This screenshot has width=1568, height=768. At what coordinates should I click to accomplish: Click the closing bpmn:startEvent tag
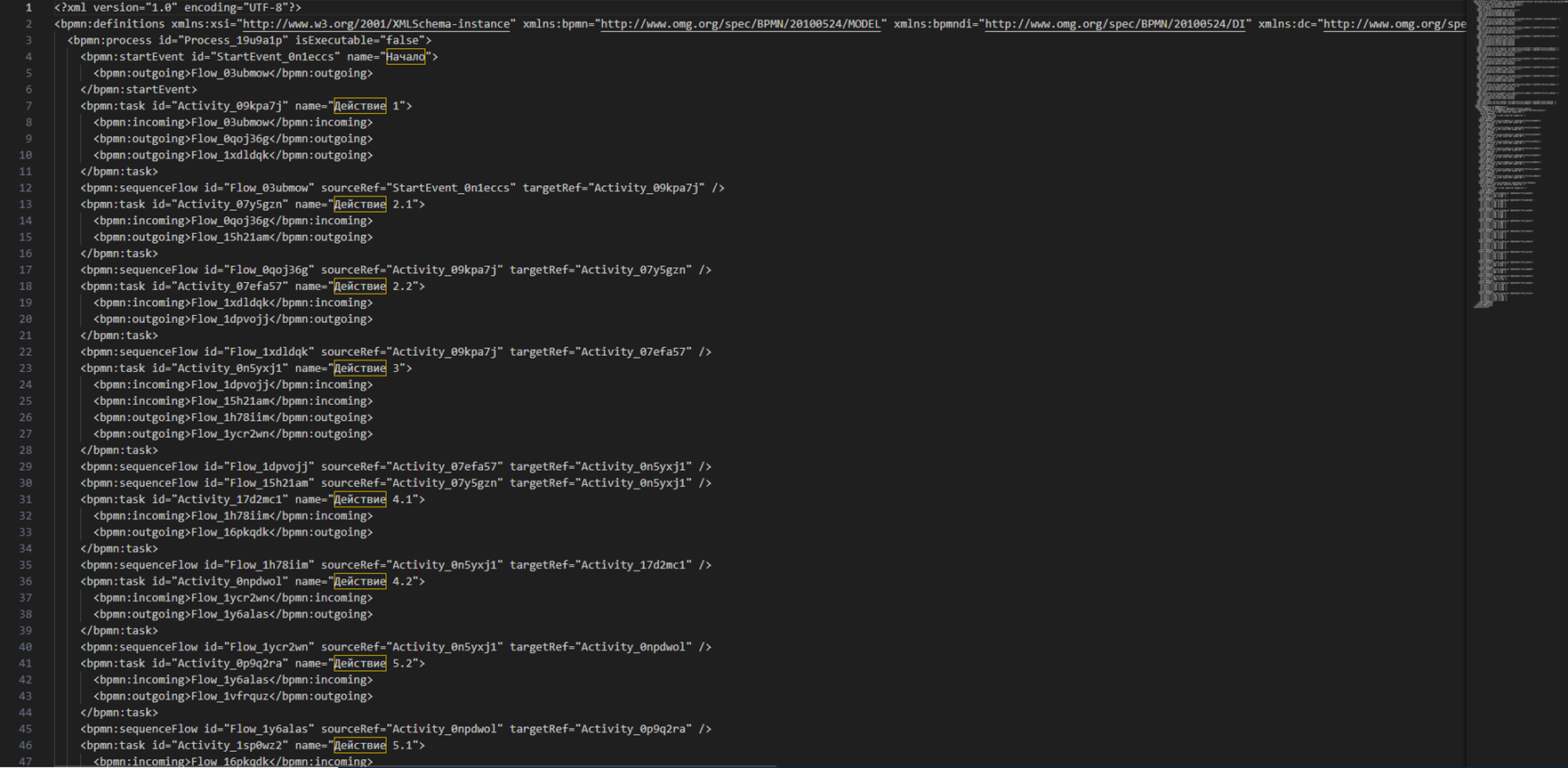click(x=139, y=90)
